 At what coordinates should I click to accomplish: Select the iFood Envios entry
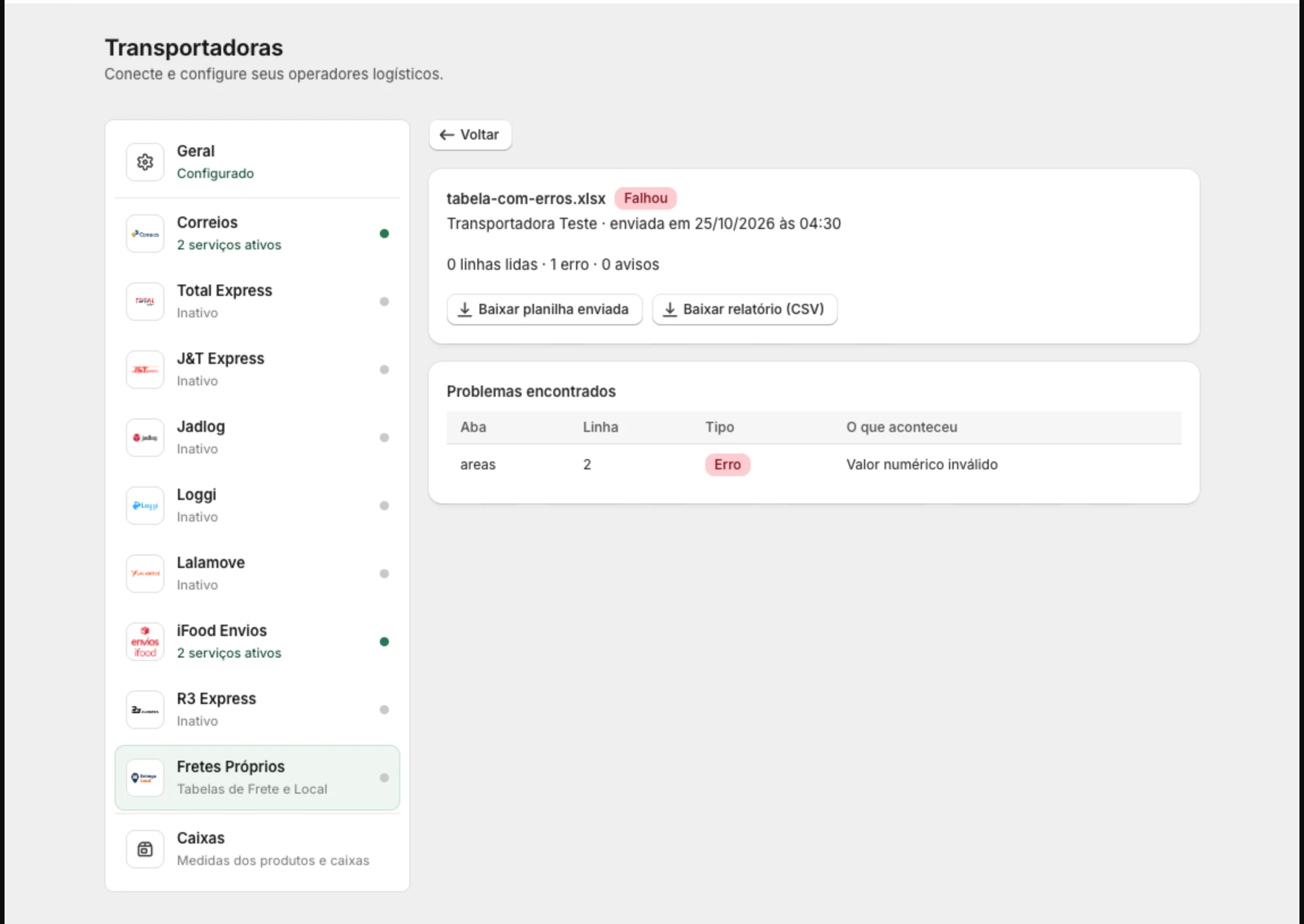[x=257, y=642]
